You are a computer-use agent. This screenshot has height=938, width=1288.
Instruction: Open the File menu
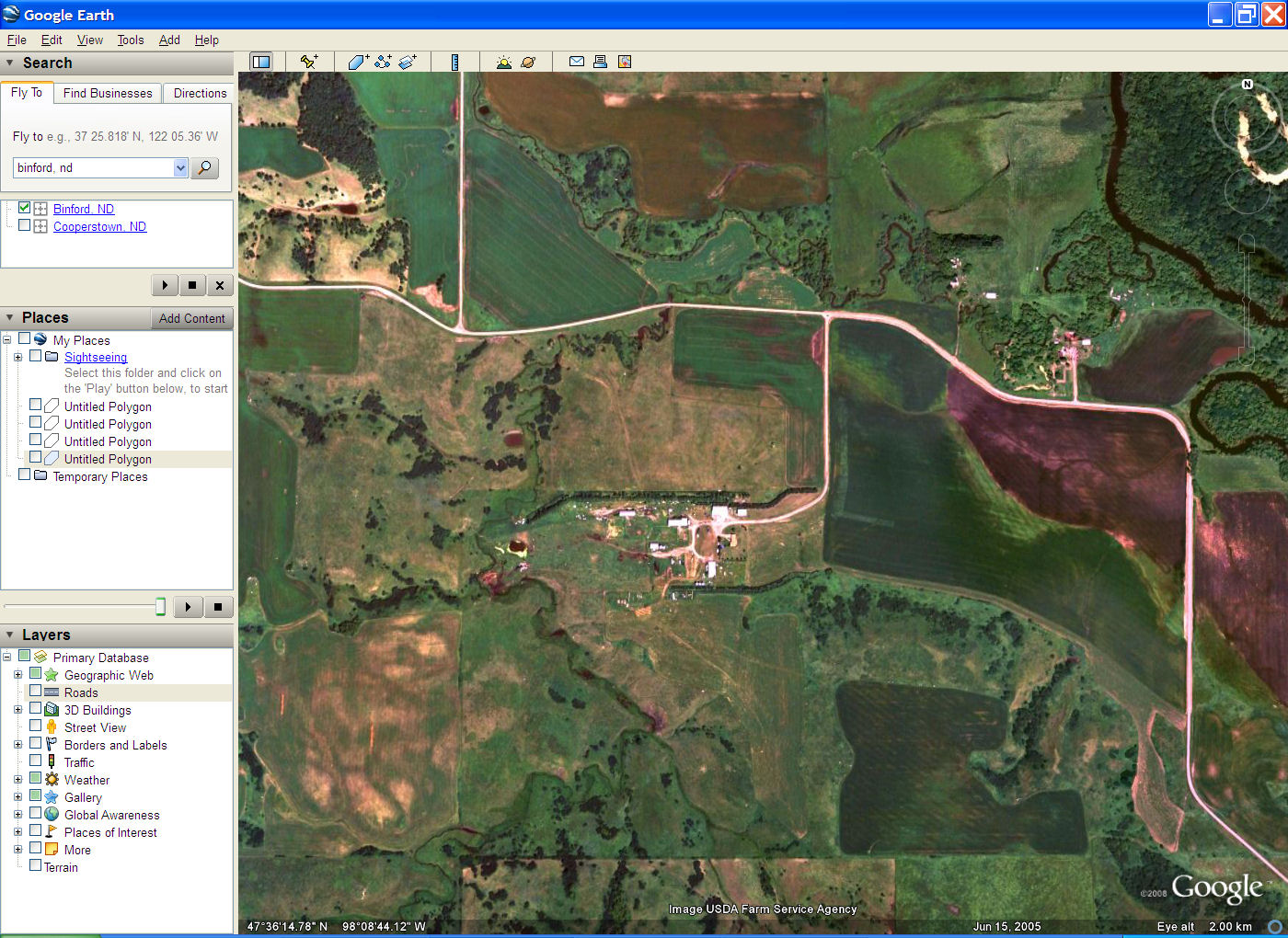click(17, 40)
